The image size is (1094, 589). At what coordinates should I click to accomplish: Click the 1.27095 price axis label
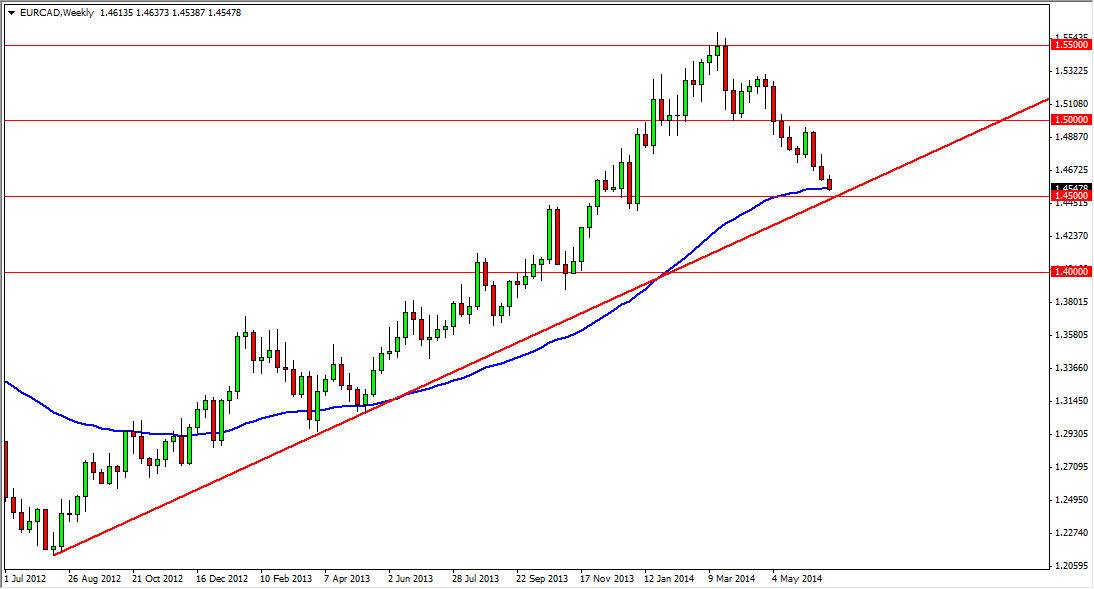1072,467
